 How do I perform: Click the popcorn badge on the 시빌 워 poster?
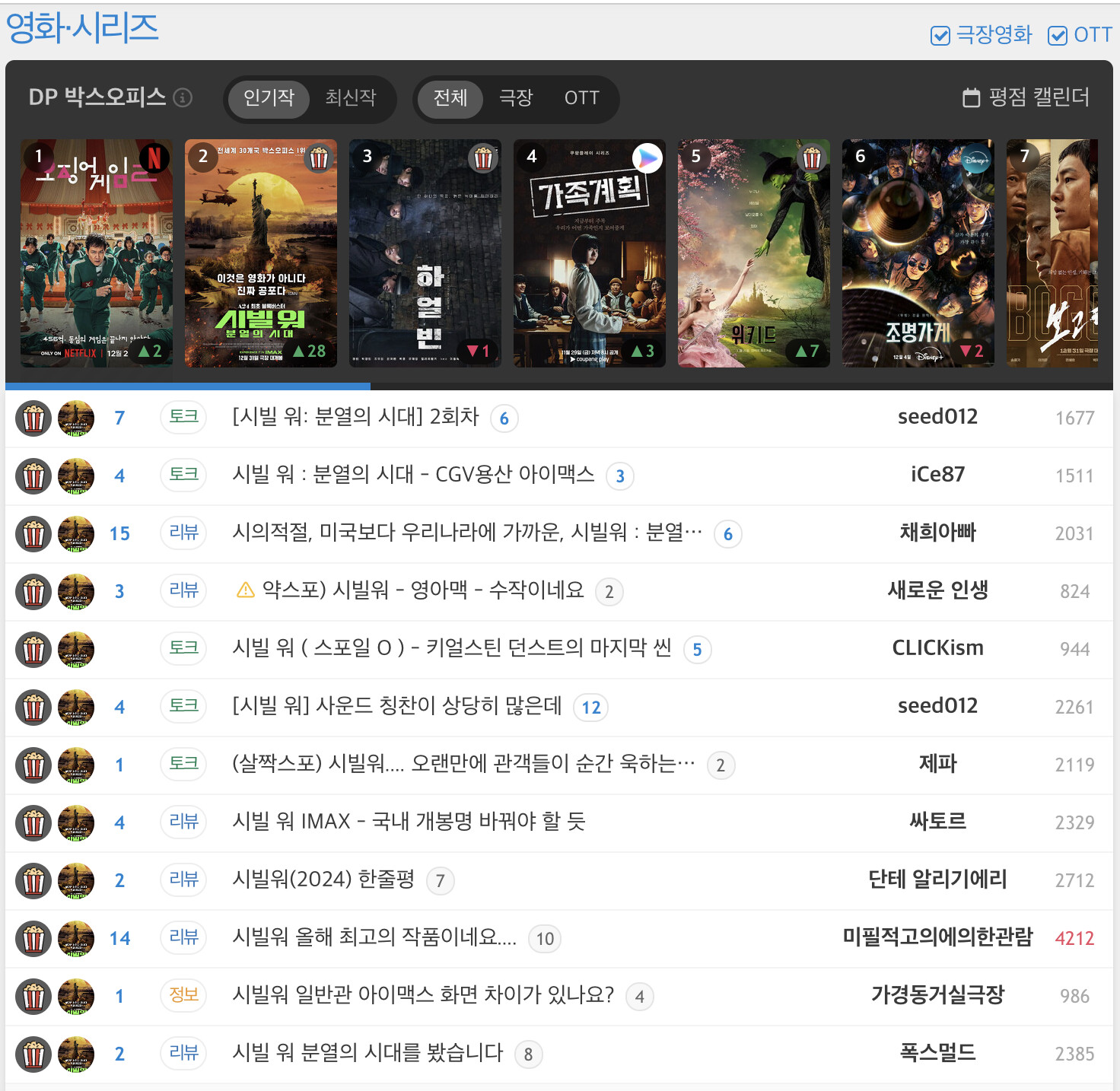tap(319, 157)
